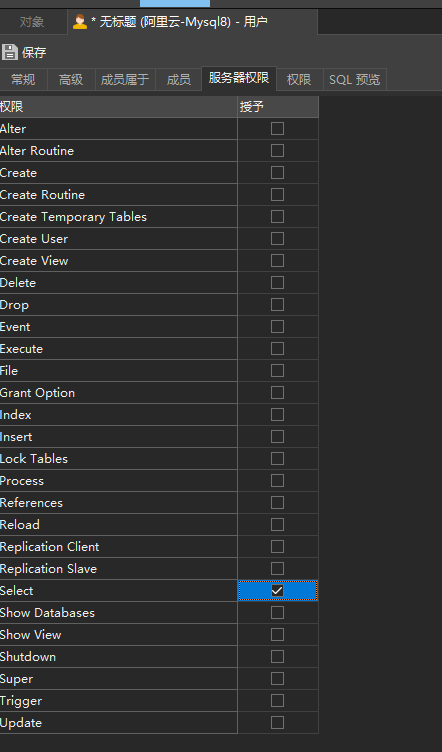Viewport: 442px width, 752px height.
Task: Tick the Create Routine checkbox
Action: click(x=277, y=195)
